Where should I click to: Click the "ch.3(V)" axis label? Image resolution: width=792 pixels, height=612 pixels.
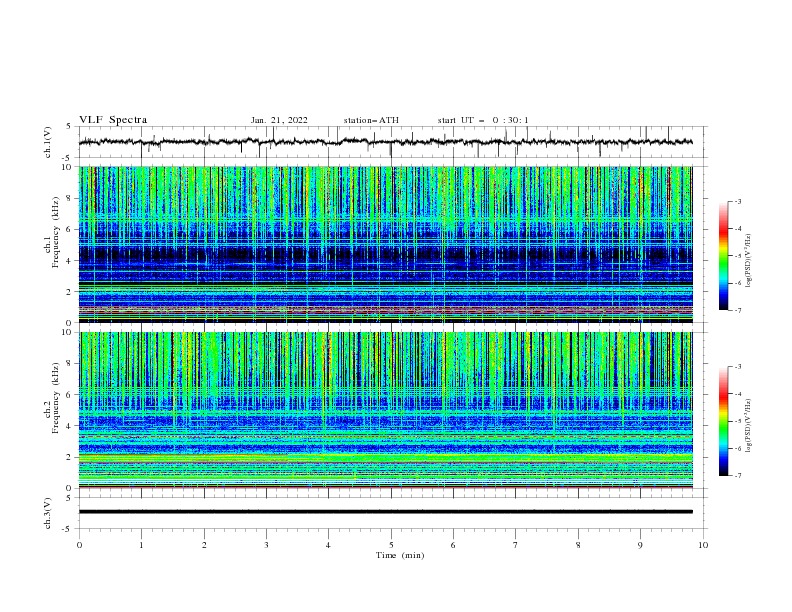[x=48, y=513]
